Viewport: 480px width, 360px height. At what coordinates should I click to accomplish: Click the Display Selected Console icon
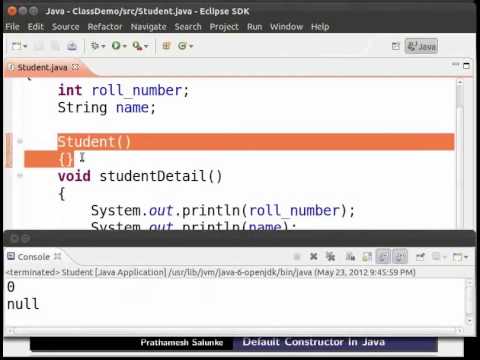coord(436,256)
